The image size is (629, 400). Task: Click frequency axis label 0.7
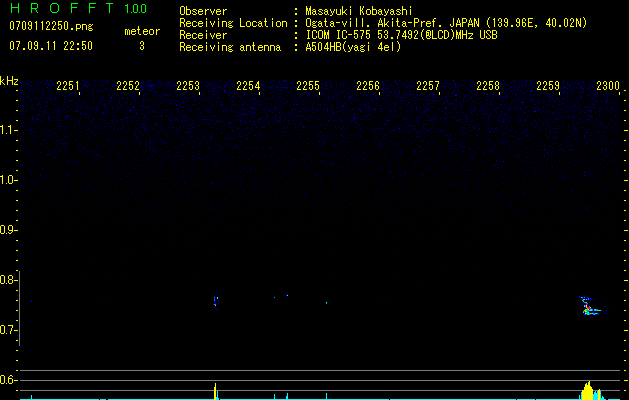click(x=9, y=330)
